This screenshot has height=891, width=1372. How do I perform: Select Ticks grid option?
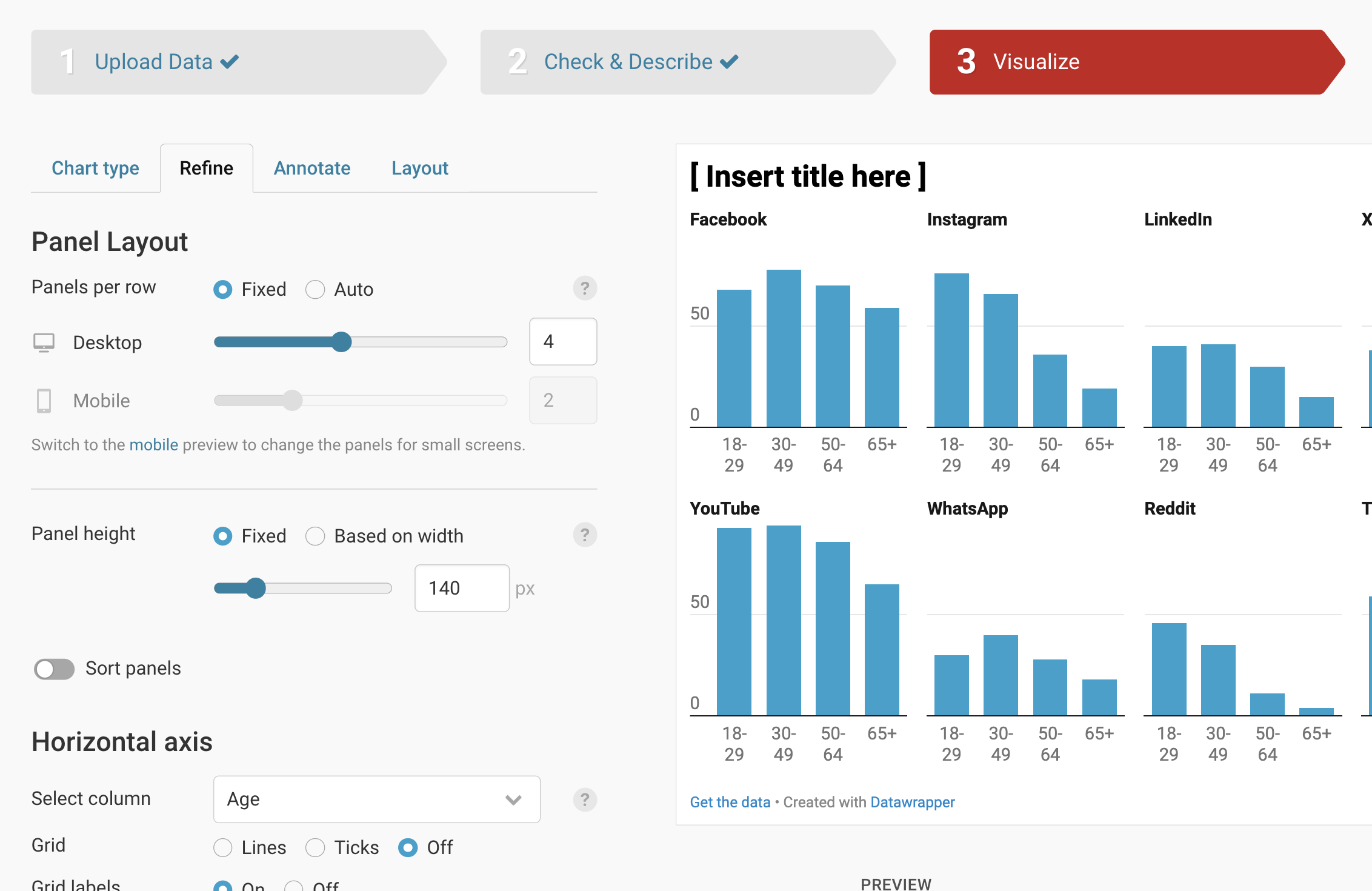315,847
